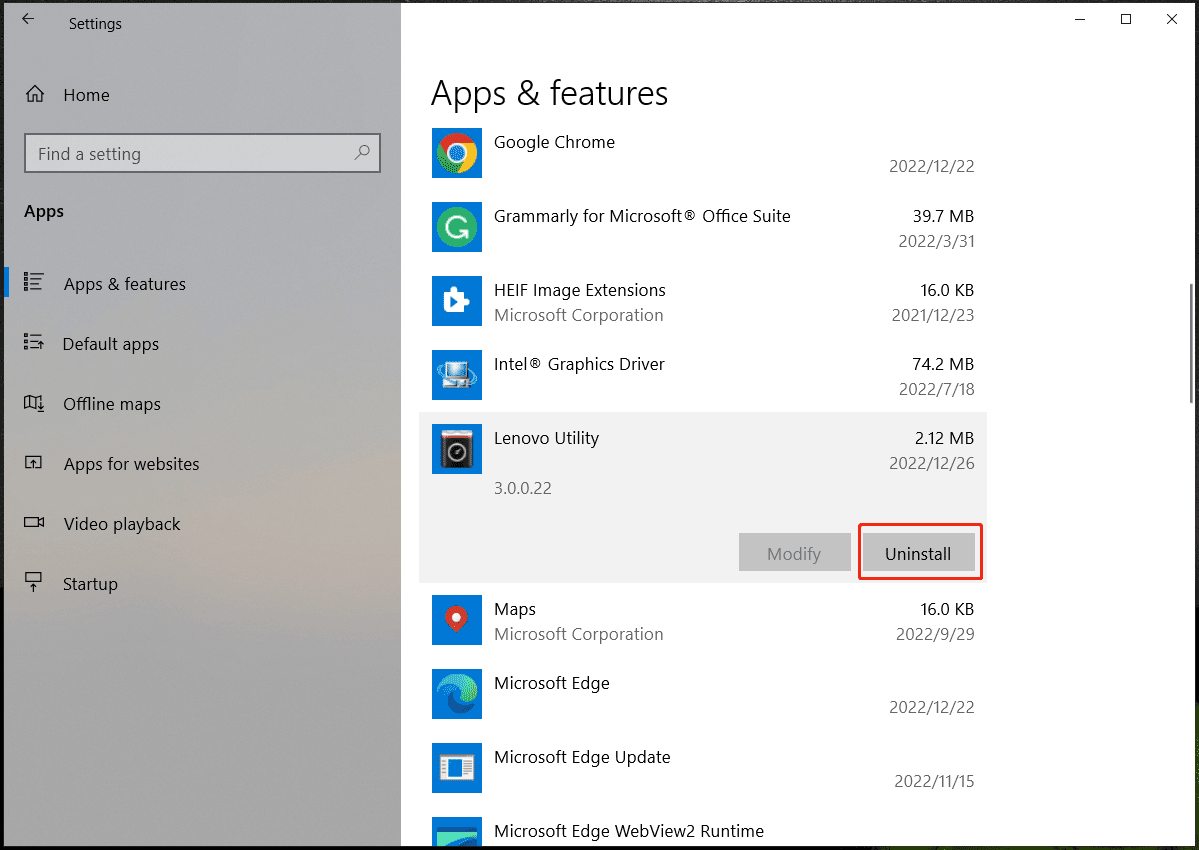Open Default apps settings
1199x850 pixels.
point(110,344)
